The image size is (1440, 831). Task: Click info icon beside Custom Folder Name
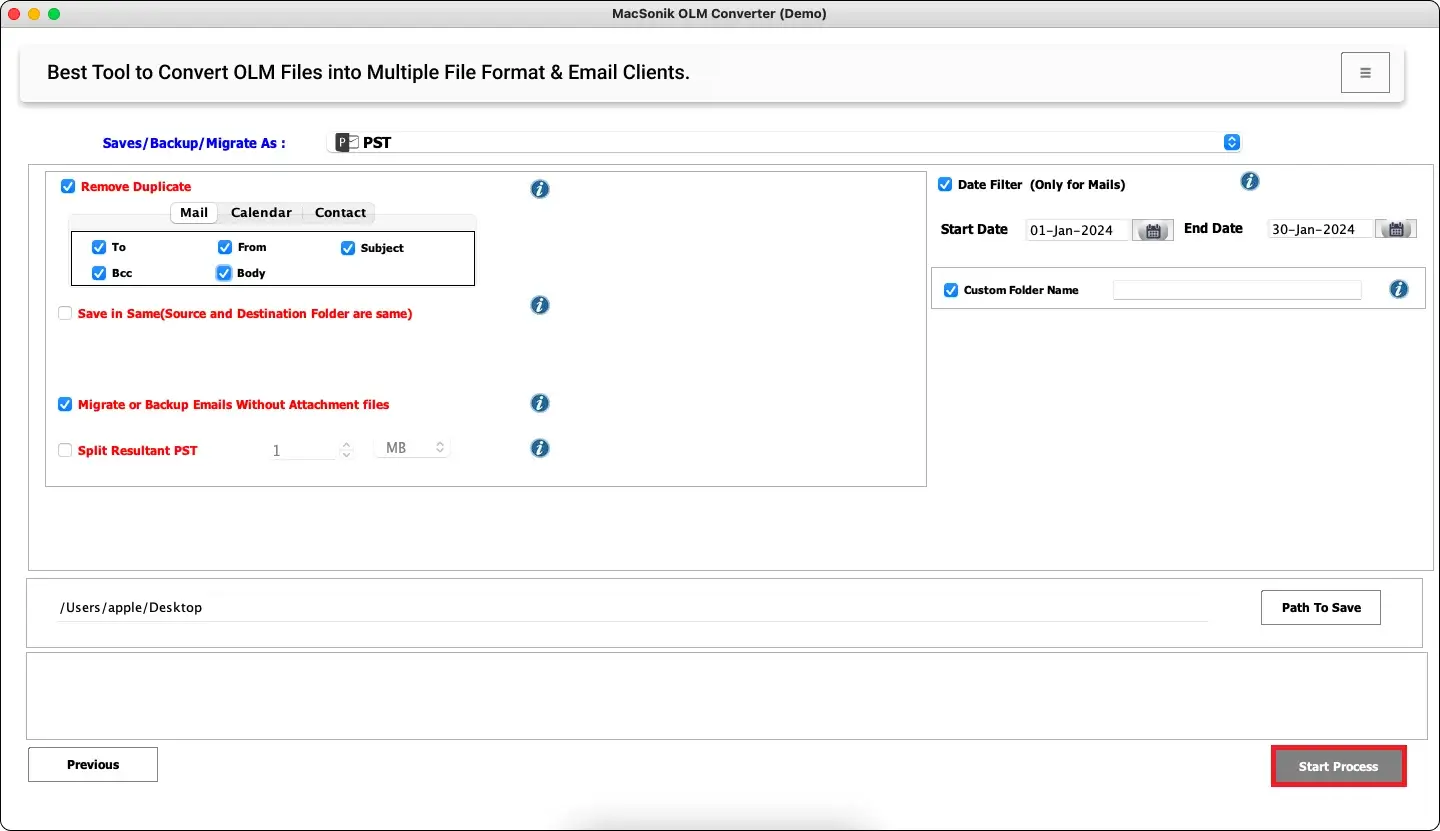click(1399, 289)
